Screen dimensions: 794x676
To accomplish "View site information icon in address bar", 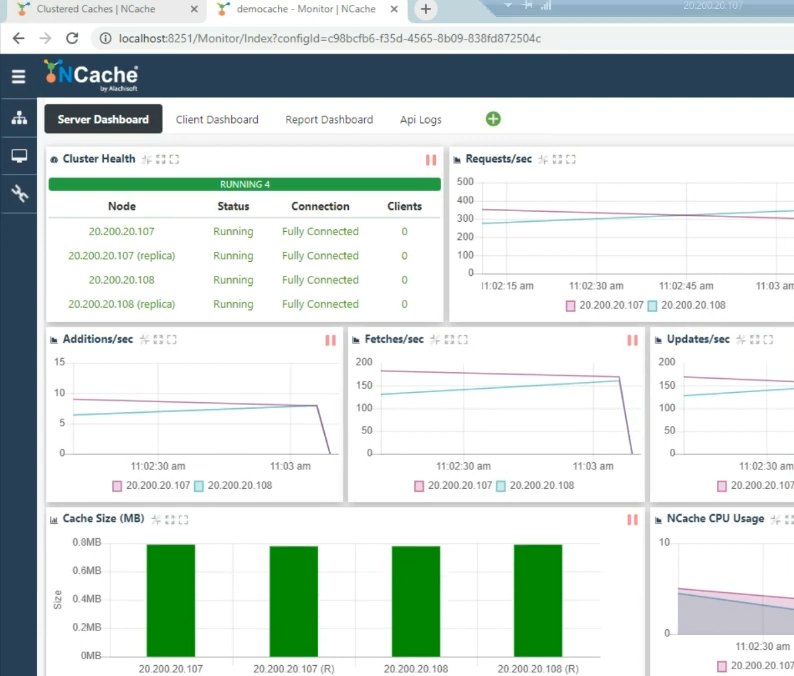I will click(x=105, y=38).
